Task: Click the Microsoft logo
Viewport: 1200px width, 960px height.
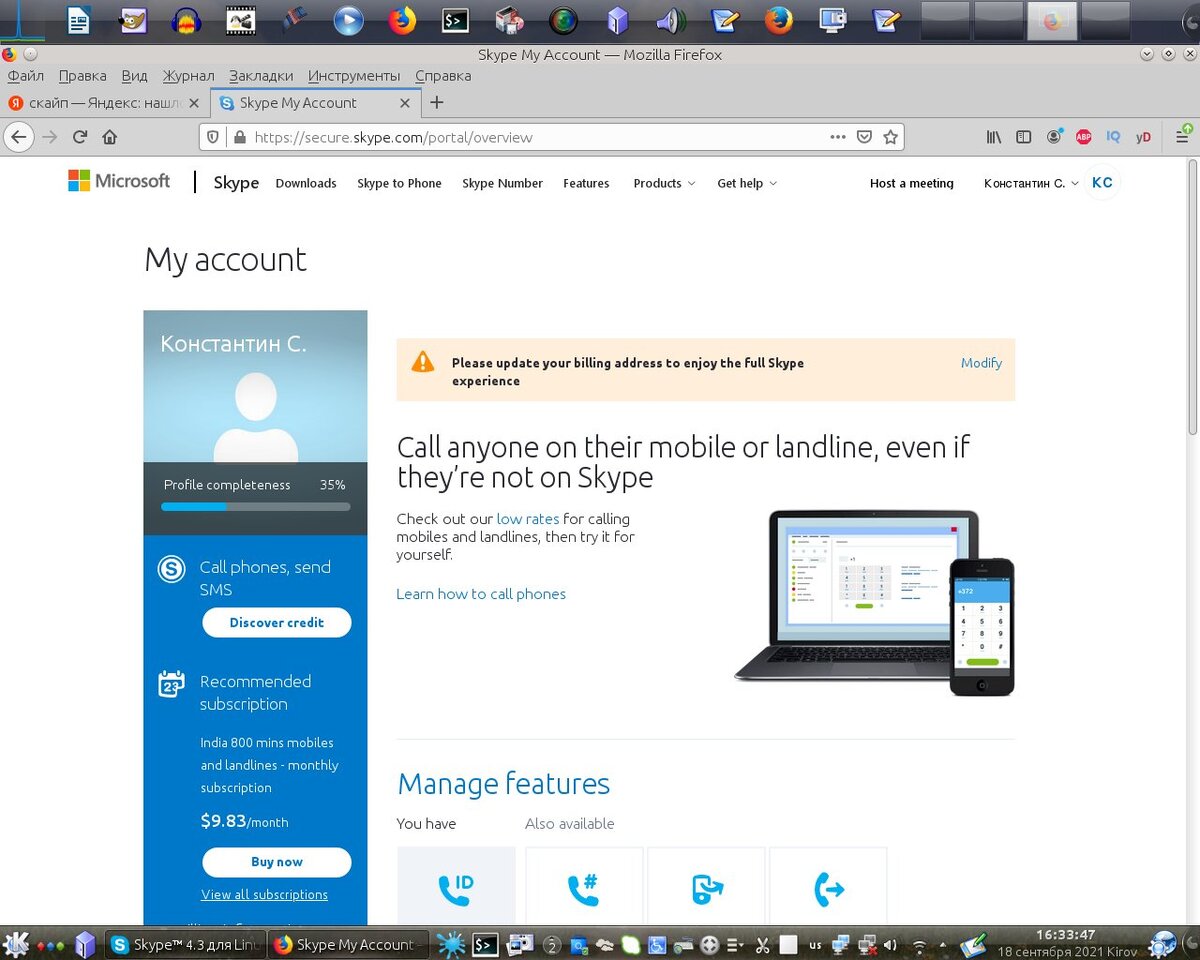Action: point(119,181)
